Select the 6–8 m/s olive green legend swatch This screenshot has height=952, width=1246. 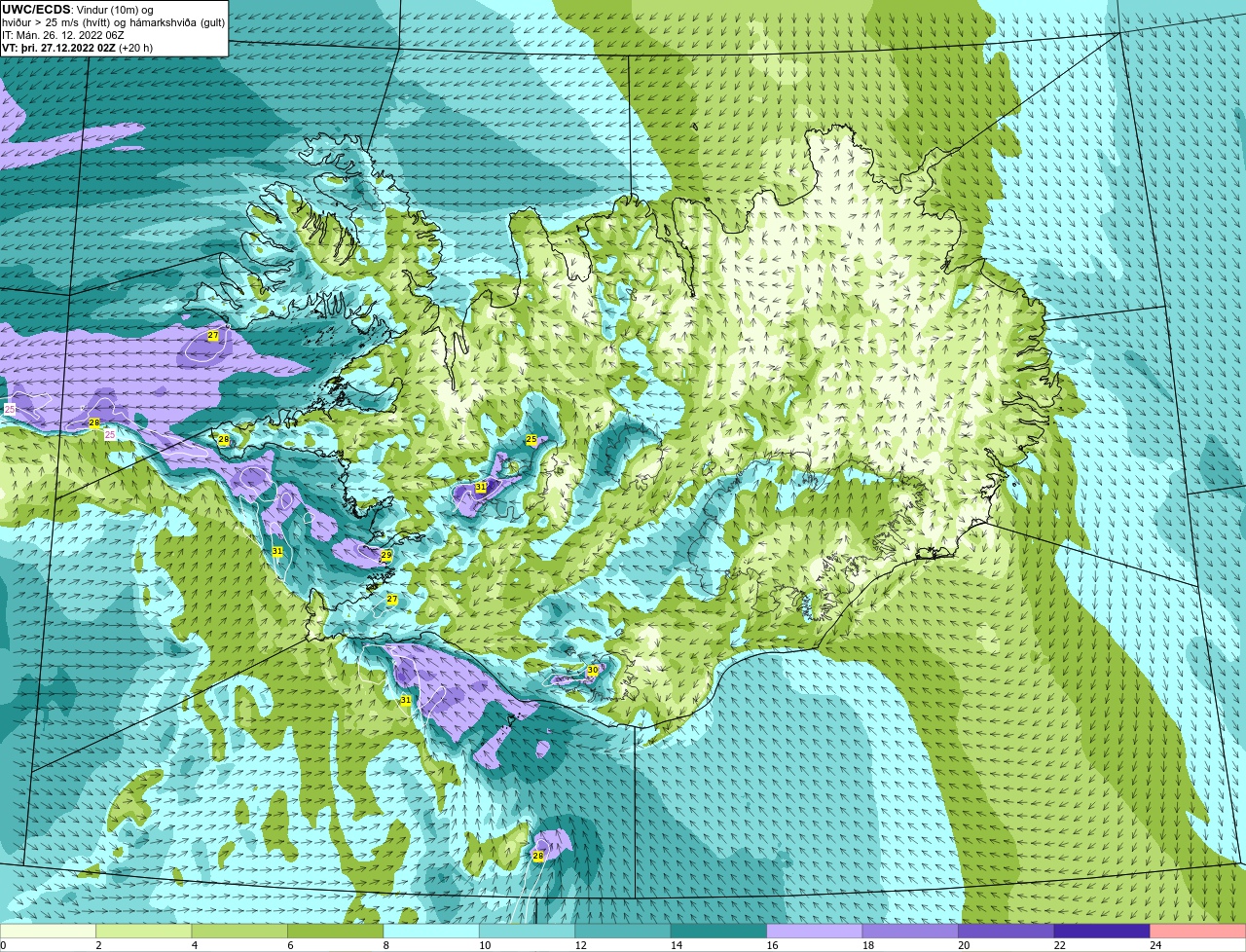pyautogui.click(x=337, y=931)
